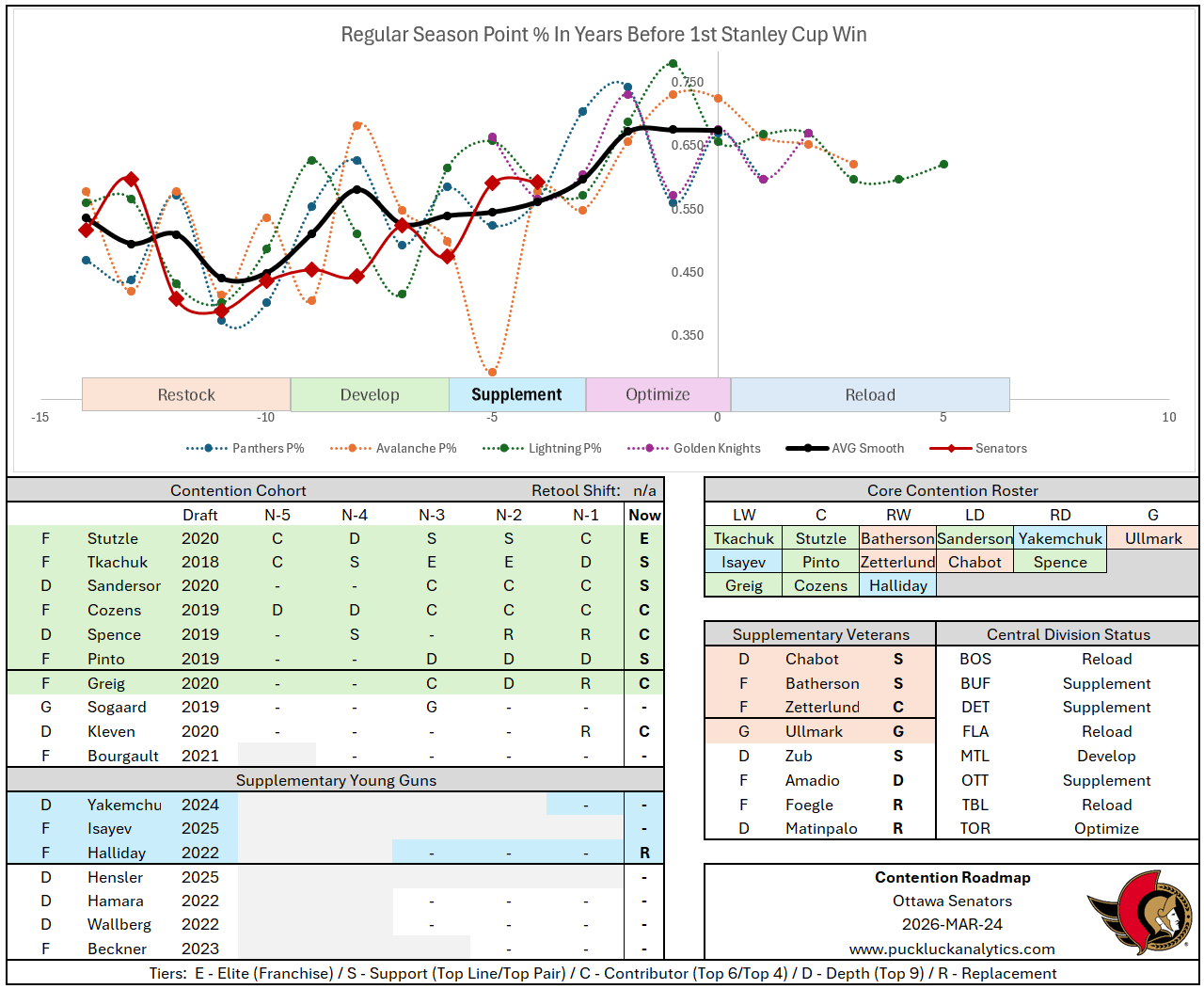This screenshot has height=989, width=1204.
Task: Click the Lightning P% legend marker
Action: [504, 449]
